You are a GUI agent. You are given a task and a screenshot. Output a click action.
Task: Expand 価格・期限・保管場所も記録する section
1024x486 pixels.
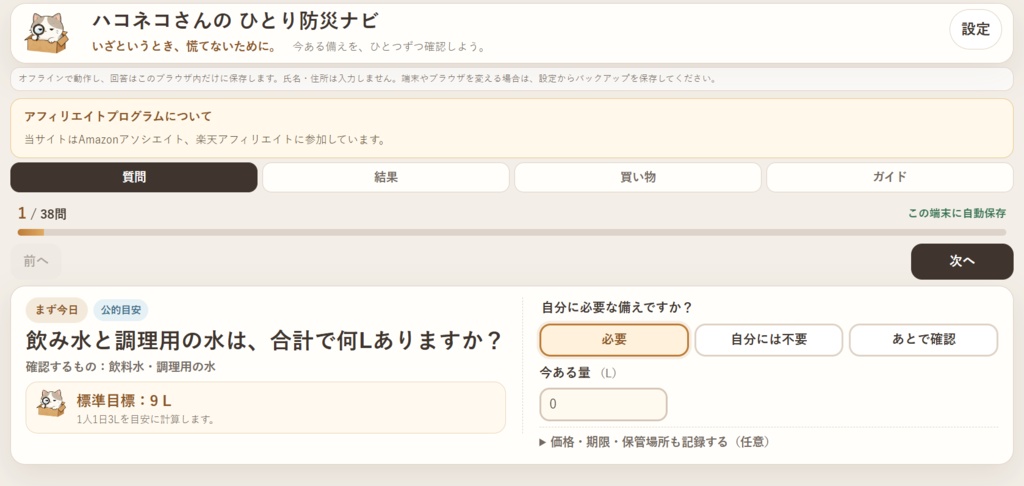655,442
